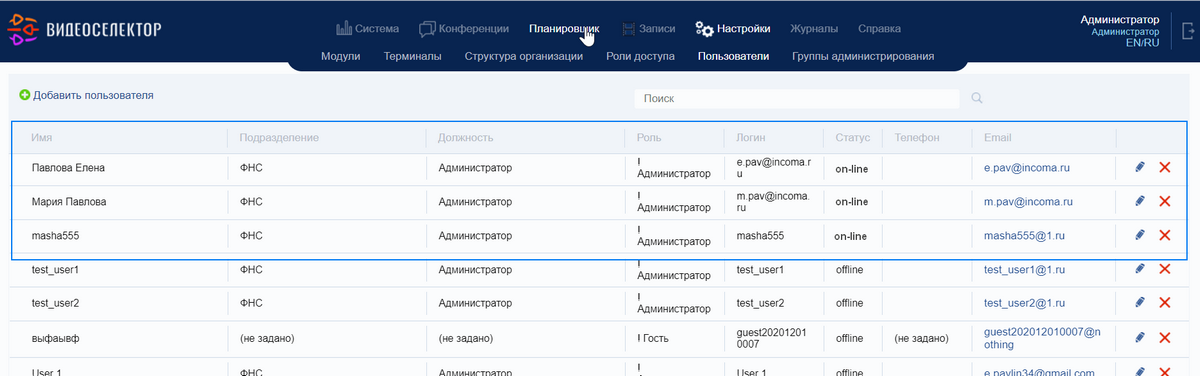Switch to the Терминалы tab
The image size is (1200, 376).
(x=412, y=56)
